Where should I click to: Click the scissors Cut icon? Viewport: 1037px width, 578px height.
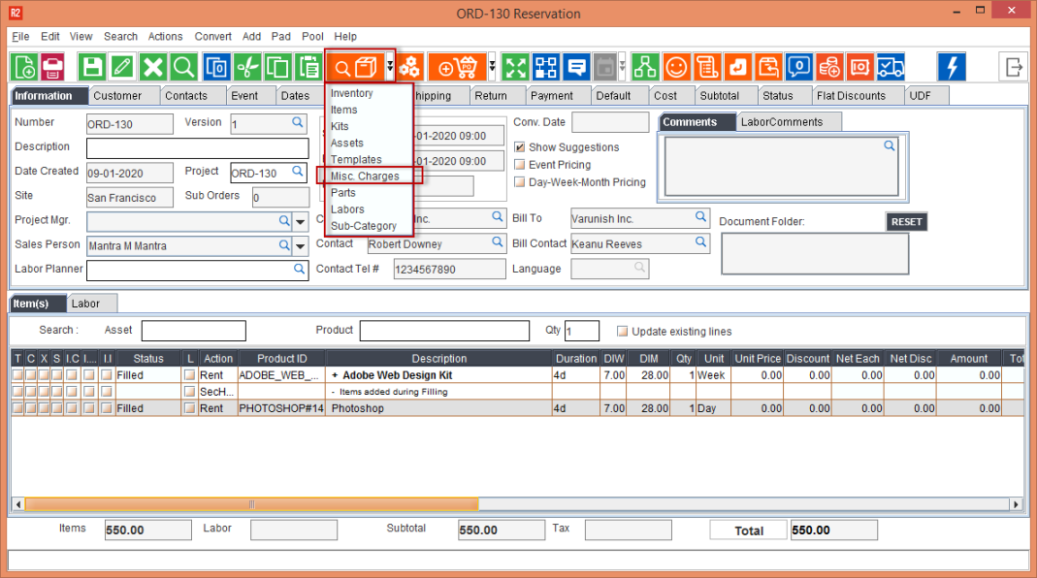click(247, 67)
